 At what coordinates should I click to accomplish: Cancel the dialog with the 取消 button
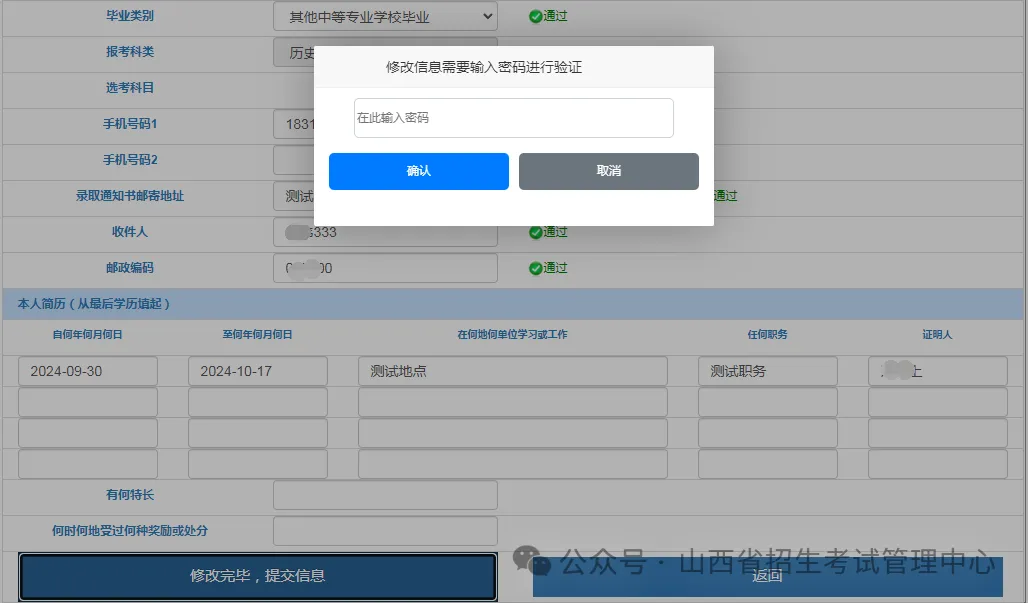click(x=608, y=171)
